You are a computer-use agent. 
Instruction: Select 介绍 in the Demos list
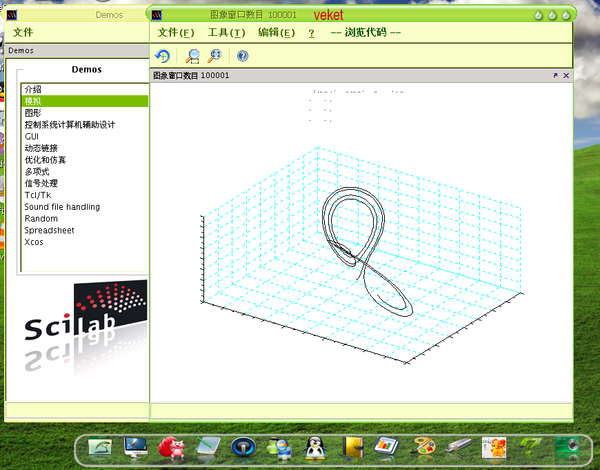point(33,90)
